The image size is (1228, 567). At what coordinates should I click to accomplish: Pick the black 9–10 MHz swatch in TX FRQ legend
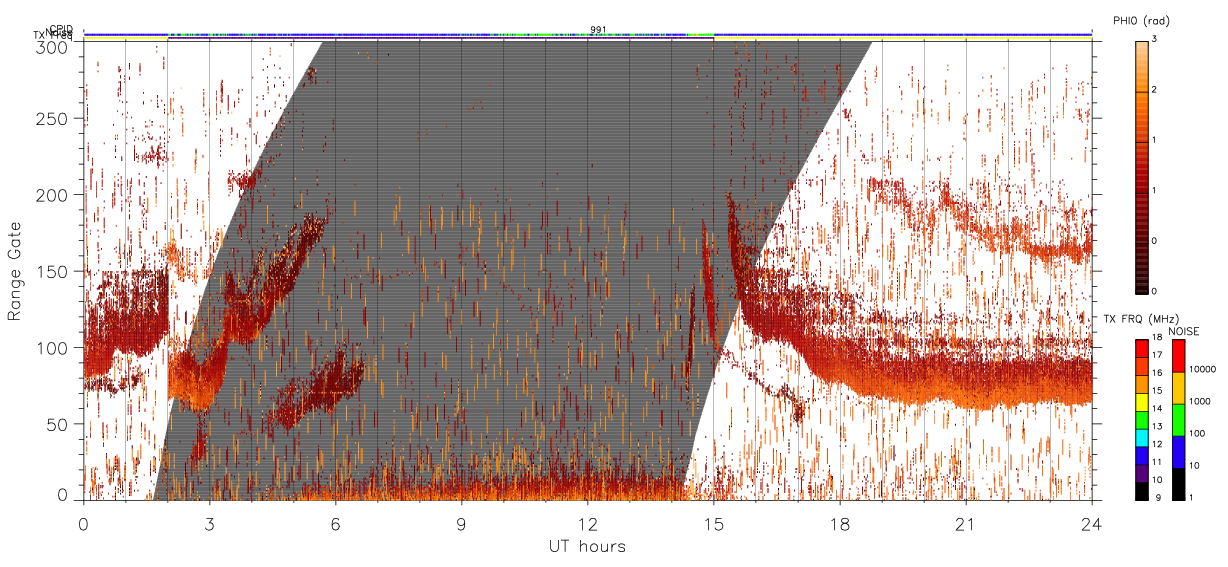[x=1141, y=491]
